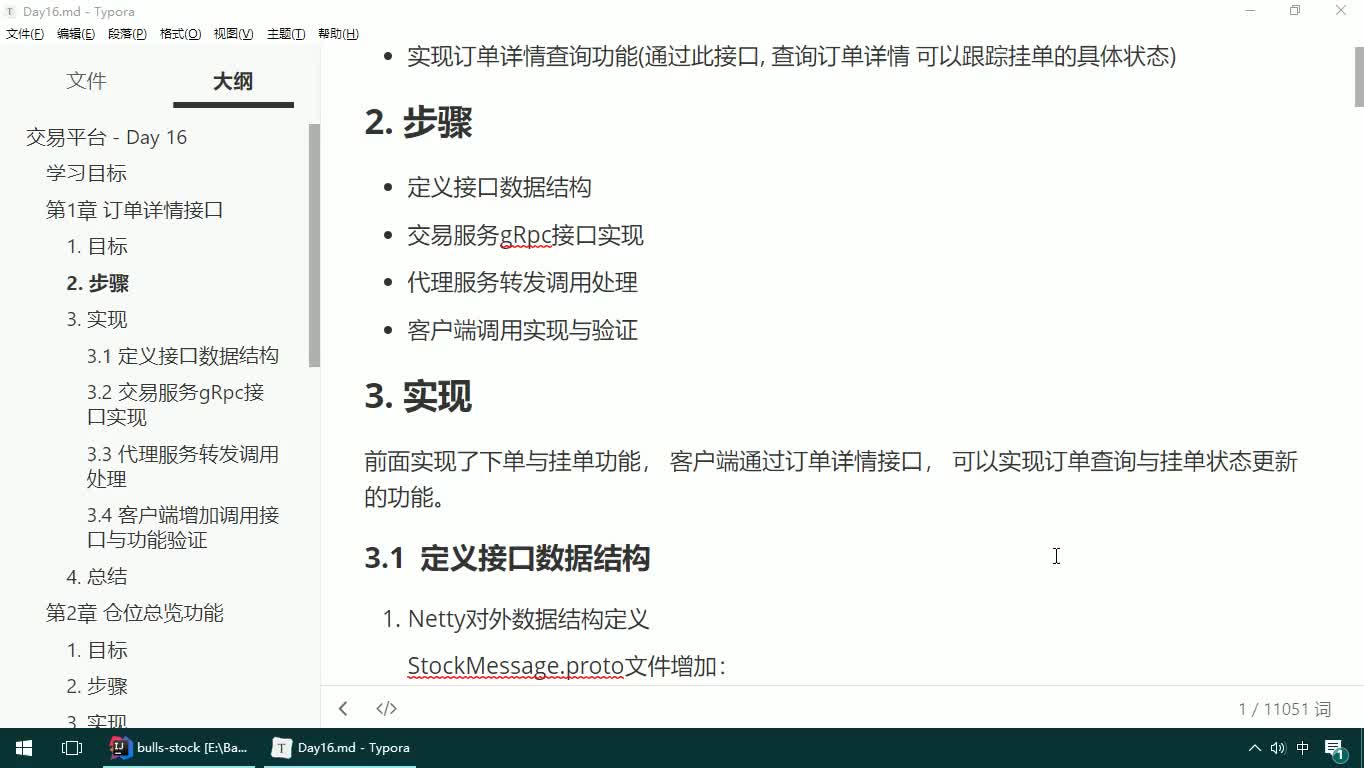Restore down the Typora window

pyautogui.click(x=1295, y=11)
